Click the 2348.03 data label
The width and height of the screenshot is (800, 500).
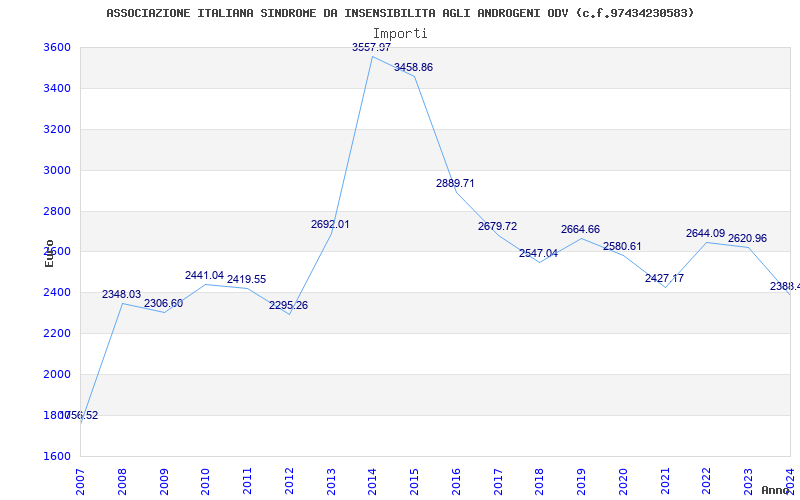pyautogui.click(x=121, y=294)
